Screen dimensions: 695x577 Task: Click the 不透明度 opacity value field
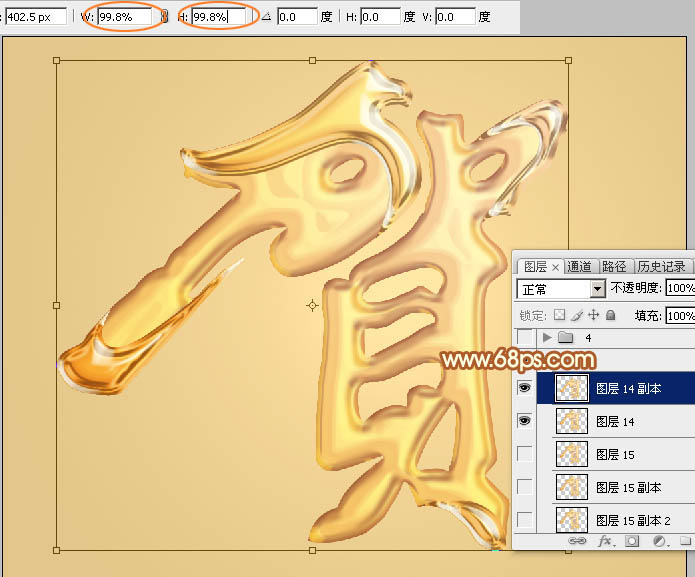pos(679,288)
